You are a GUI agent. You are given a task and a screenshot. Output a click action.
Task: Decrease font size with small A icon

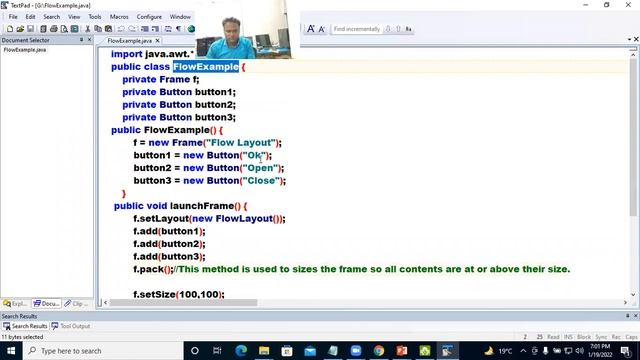[322, 29]
